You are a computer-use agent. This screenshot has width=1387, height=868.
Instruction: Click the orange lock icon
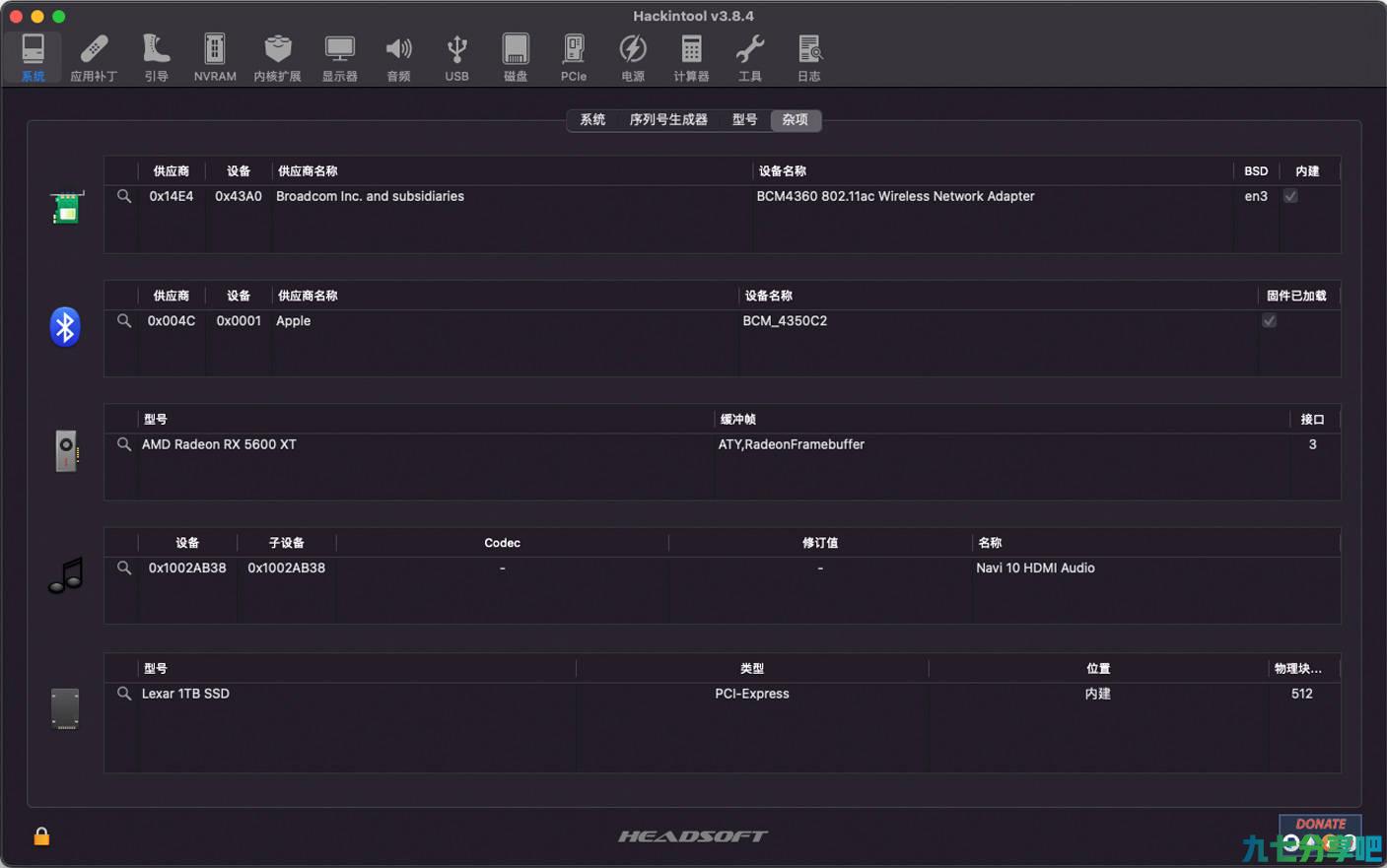tap(41, 835)
